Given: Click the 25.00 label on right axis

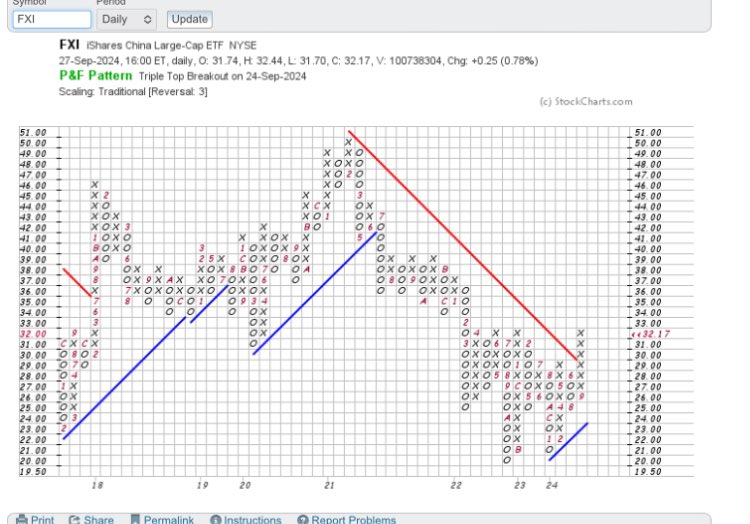Looking at the screenshot, I should pos(648,408).
